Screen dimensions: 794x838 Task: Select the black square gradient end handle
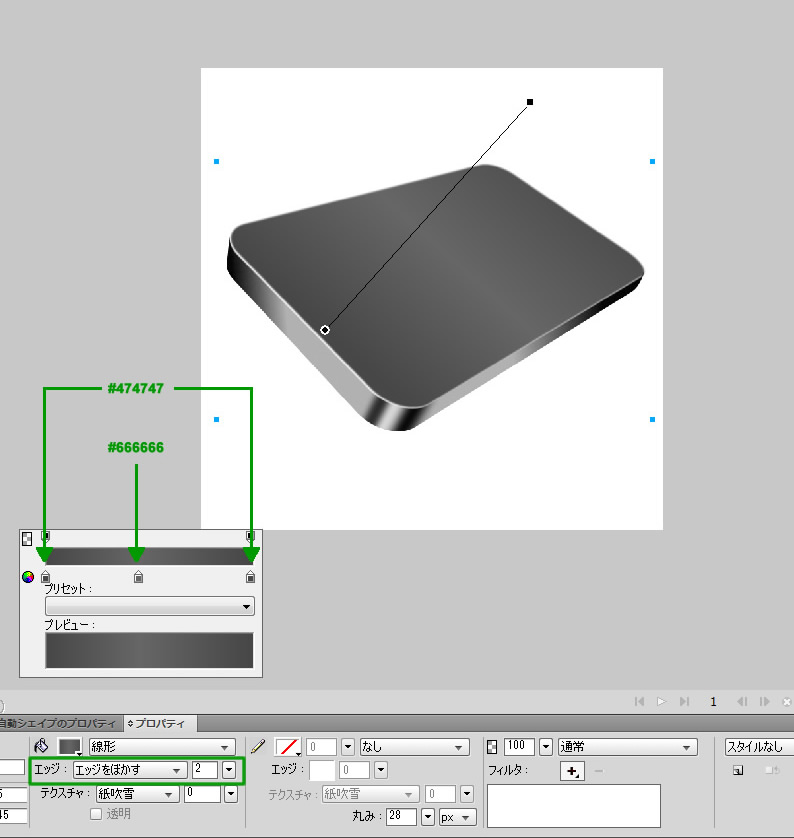tap(530, 102)
